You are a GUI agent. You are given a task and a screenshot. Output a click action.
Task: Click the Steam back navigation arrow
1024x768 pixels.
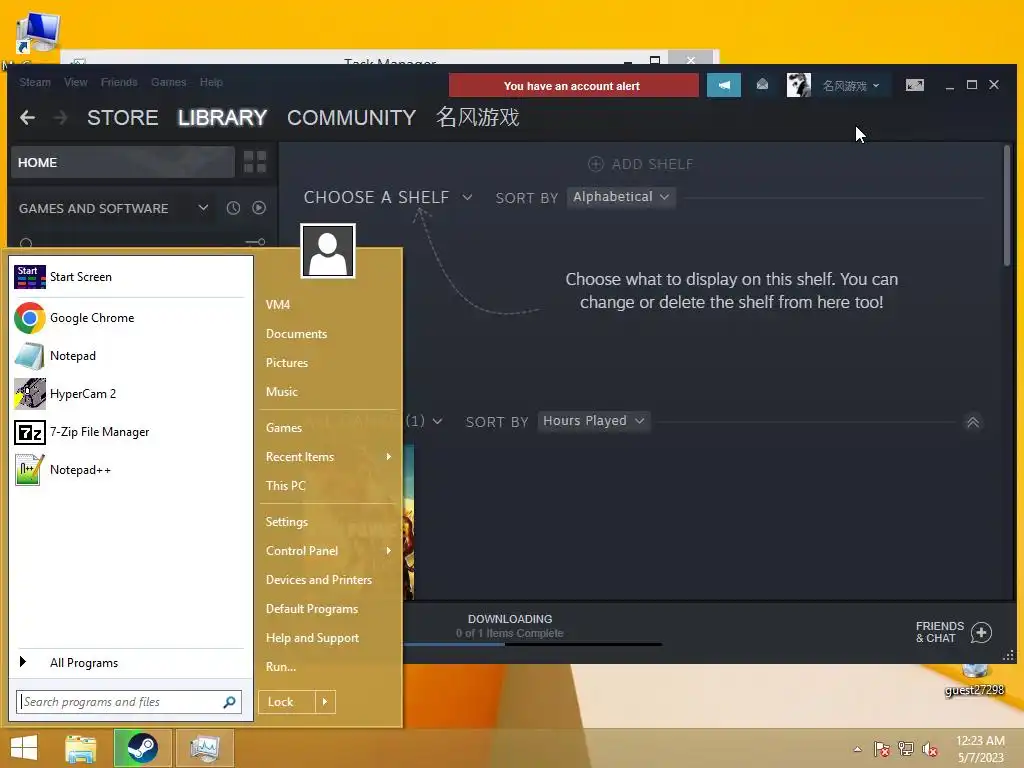click(27, 118)
